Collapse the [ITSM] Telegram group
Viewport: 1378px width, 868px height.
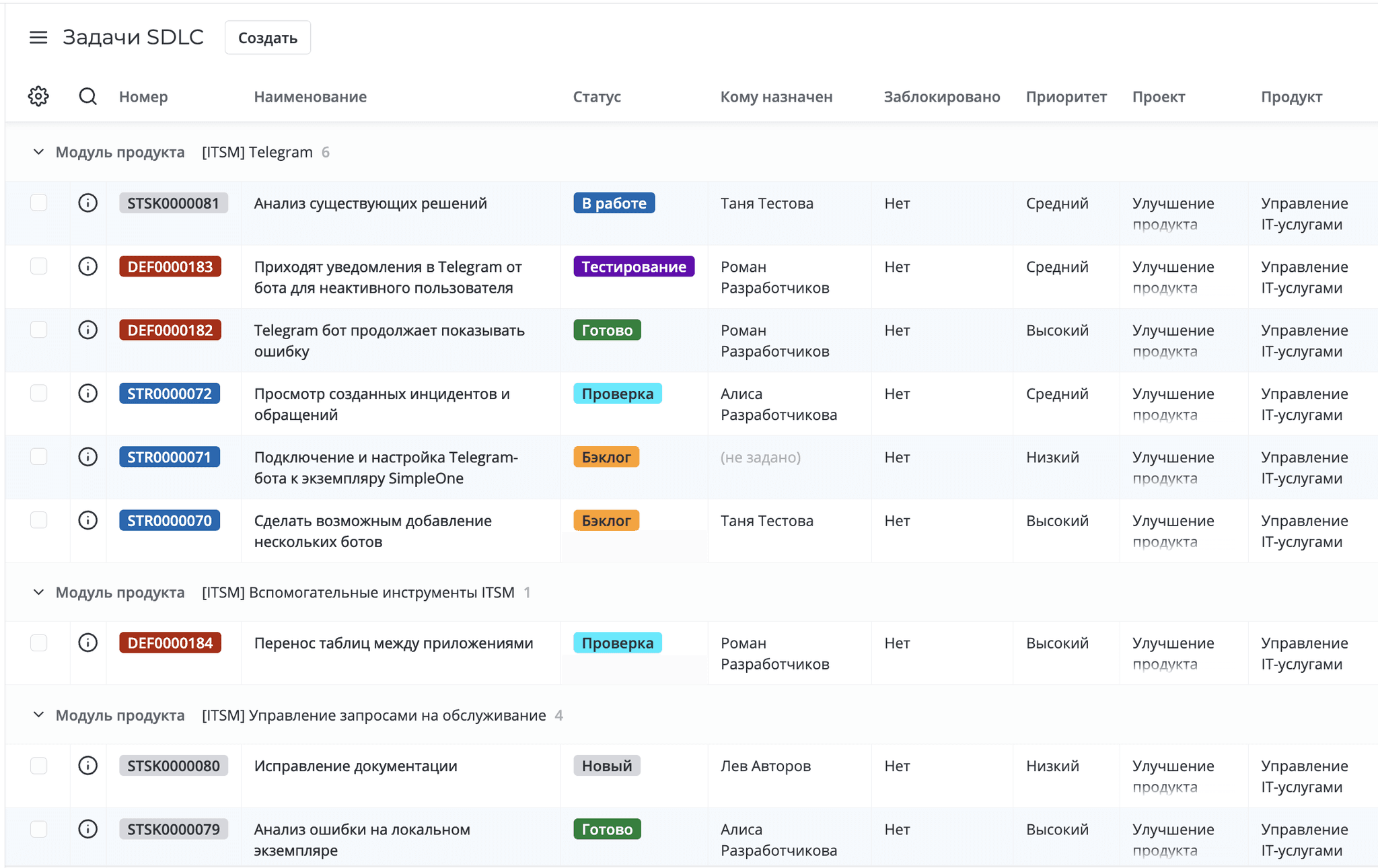[38, 152]
